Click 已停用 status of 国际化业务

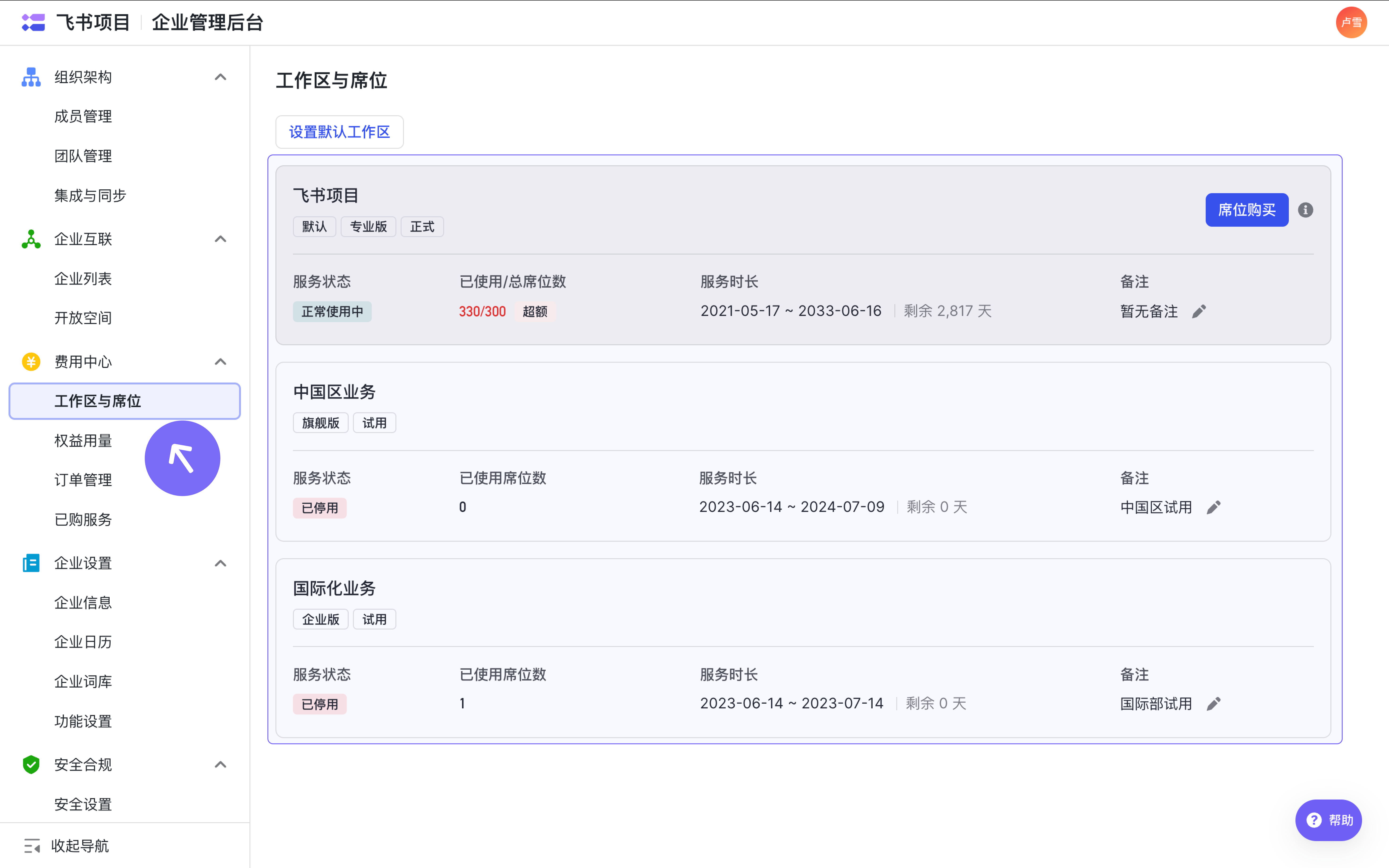click(320, 704)
